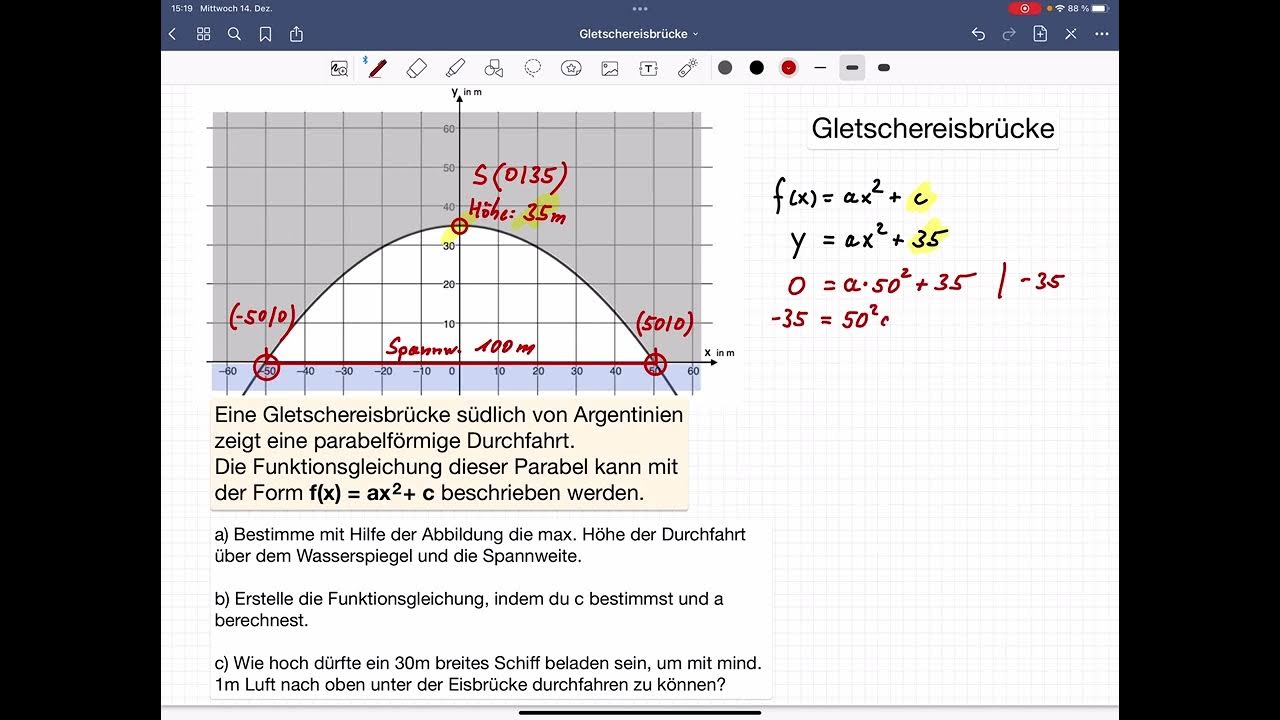Select the Highlighter tool
1280x720 pixels.
click(455, 68)
